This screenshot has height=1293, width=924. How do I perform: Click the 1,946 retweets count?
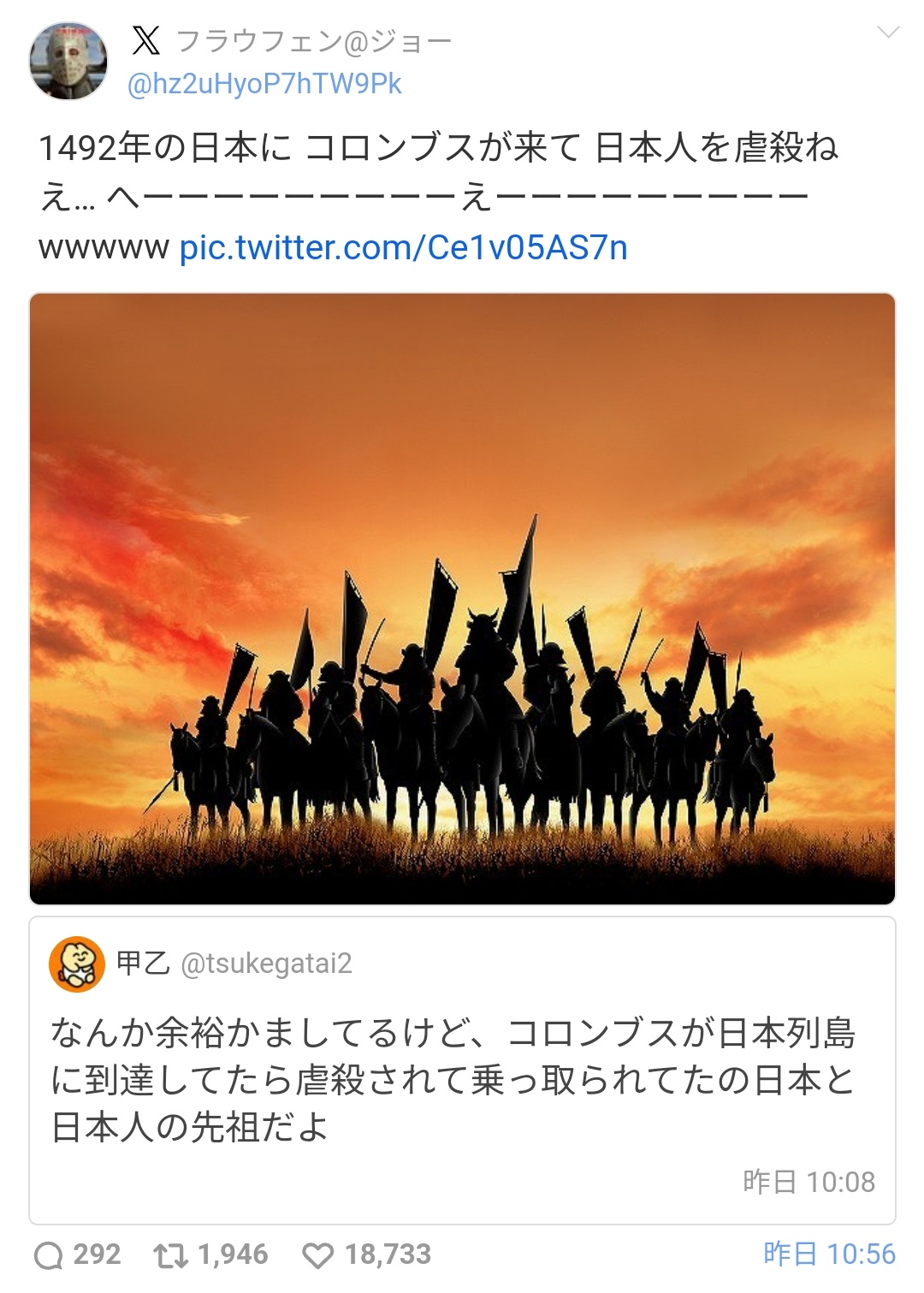233,1254
